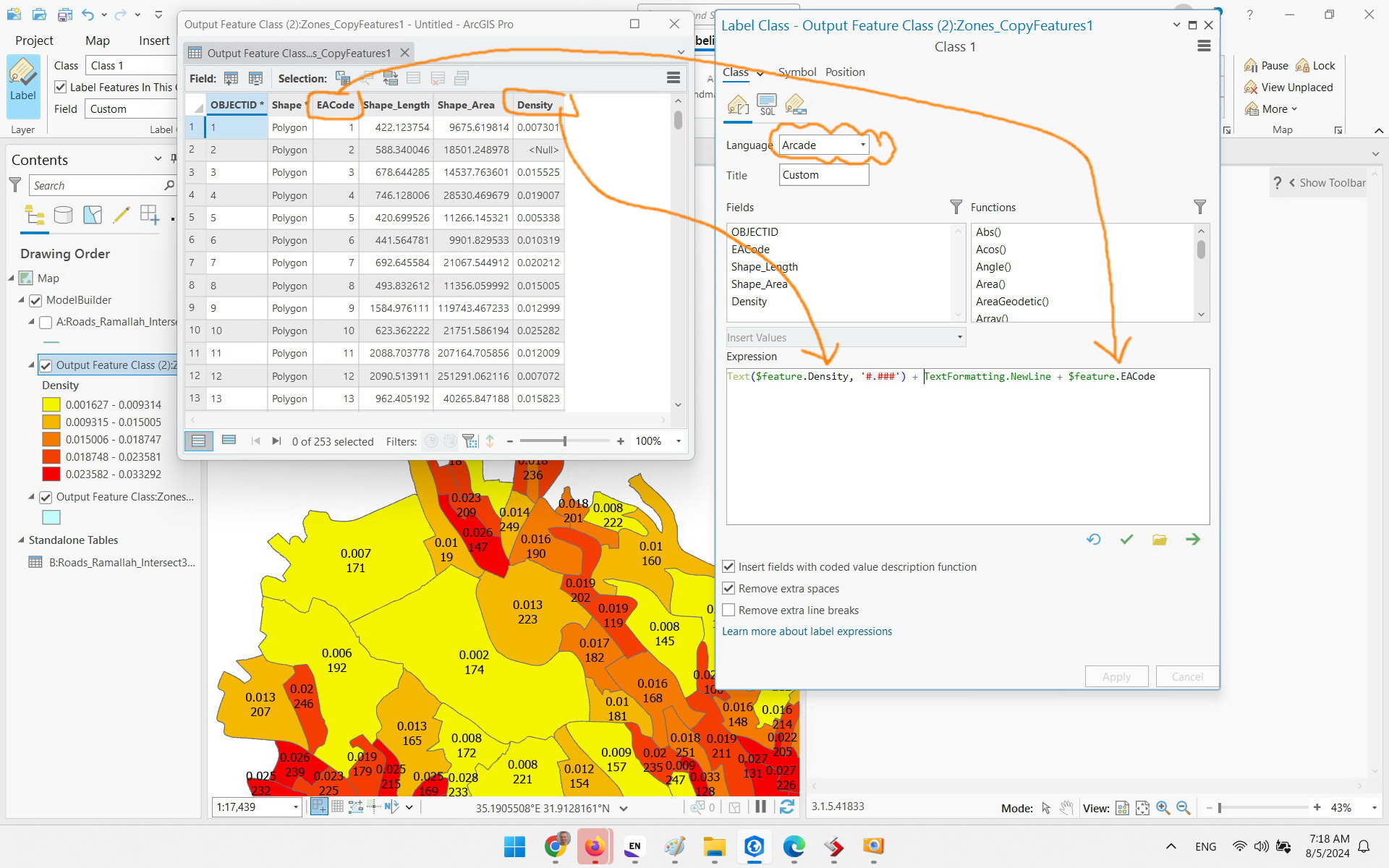Click Learn more about label expressions
The height and width of the screenshot is (868, 1389).
(807, 631)
